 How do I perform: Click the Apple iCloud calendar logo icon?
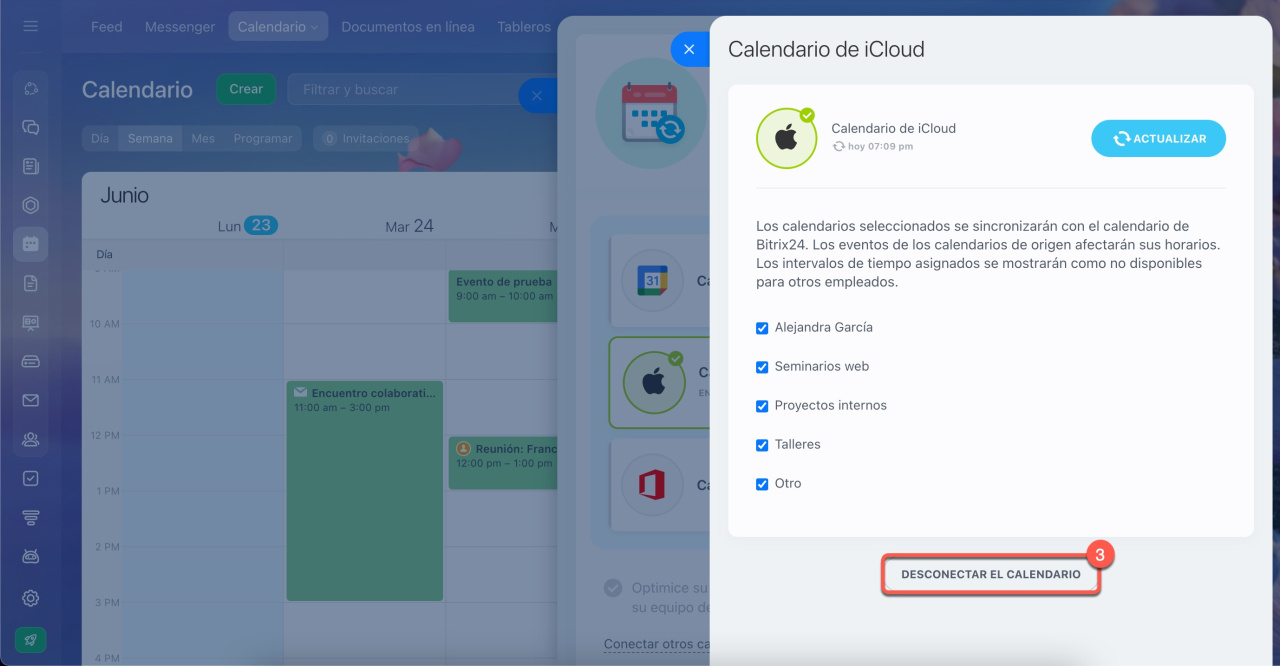[x=786, y=138]
